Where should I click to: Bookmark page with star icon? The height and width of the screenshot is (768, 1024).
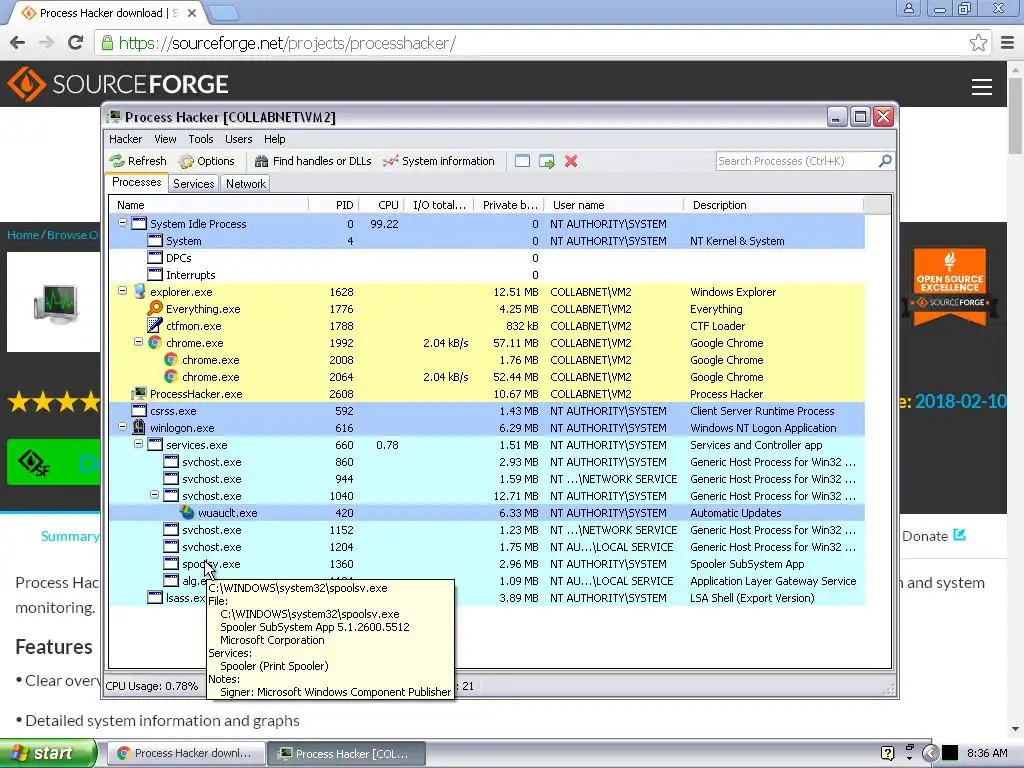[978, 43]
